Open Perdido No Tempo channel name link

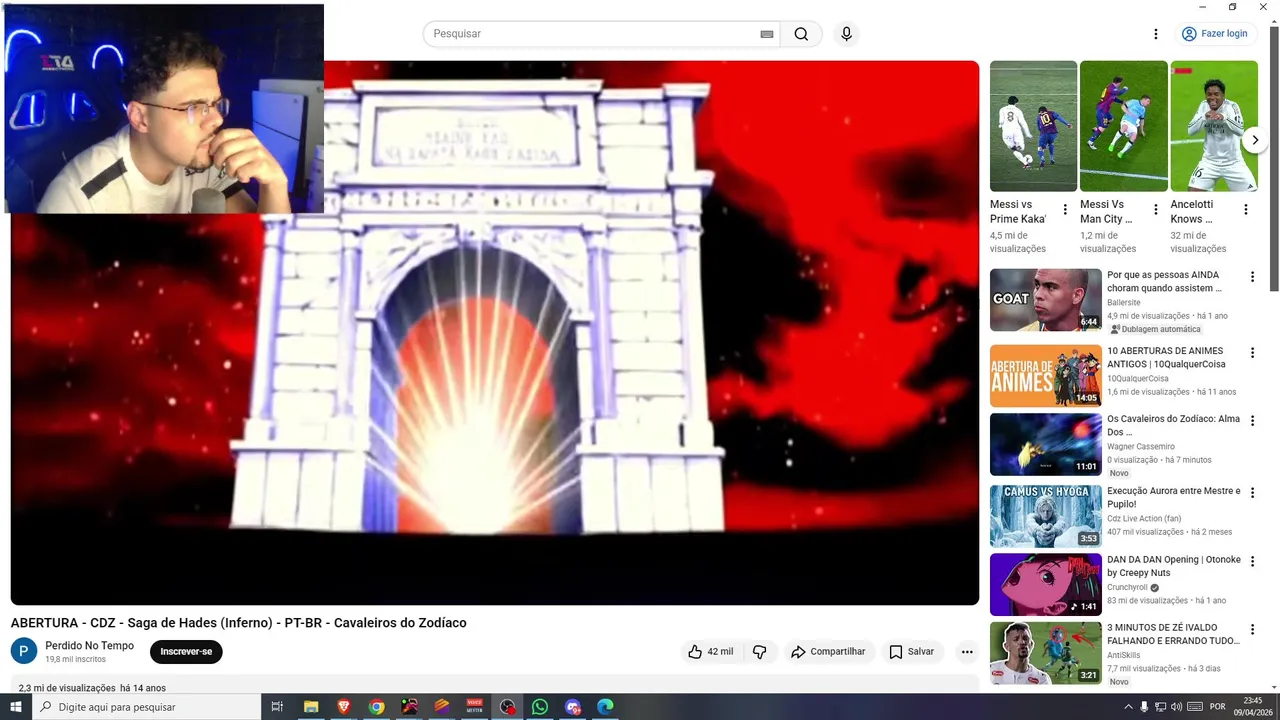[89, 646]
